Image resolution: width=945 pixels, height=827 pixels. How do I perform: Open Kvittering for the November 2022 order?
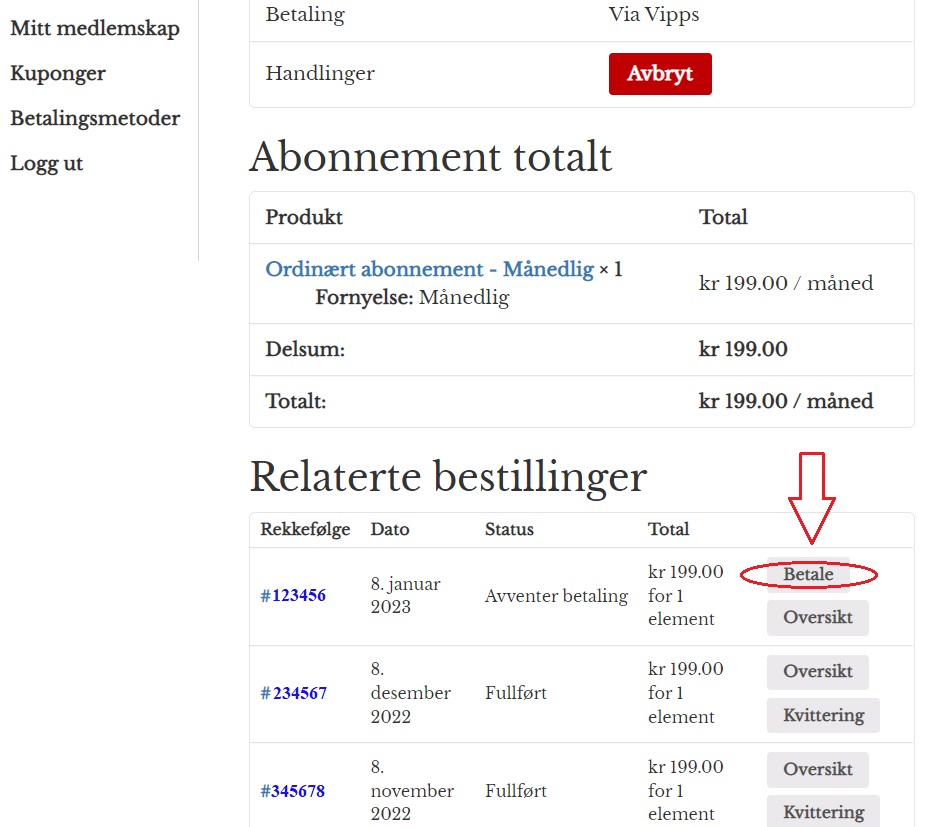tap(822, 811)
